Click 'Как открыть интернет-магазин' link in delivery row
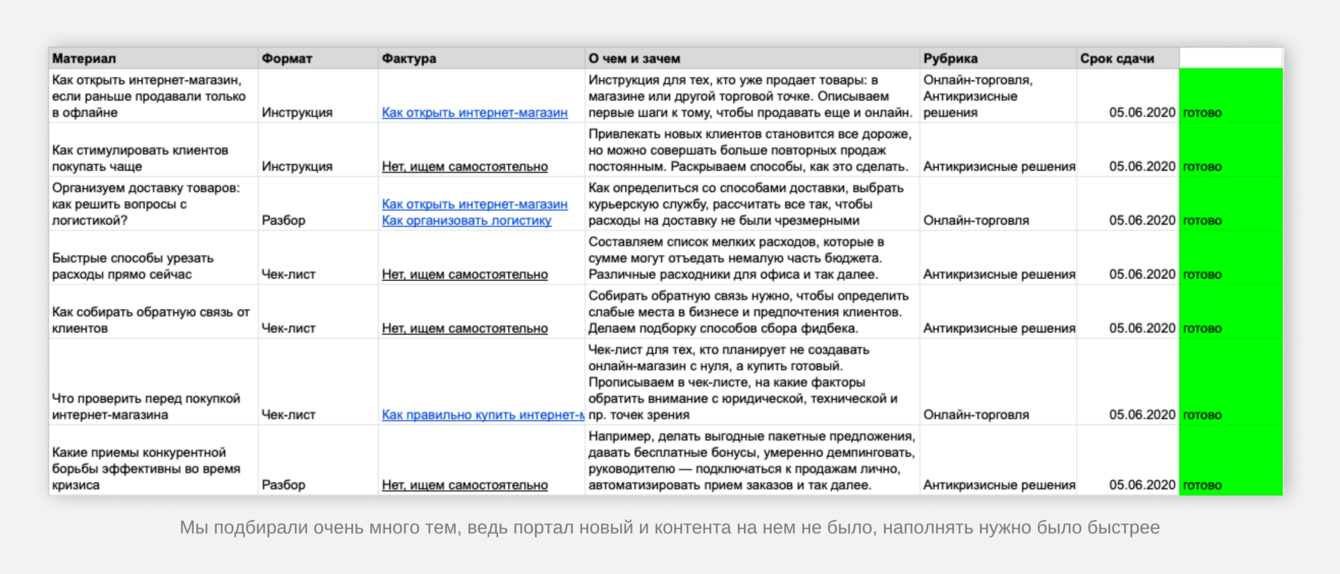Viewport: 1340px width, 574px height. 474,204
